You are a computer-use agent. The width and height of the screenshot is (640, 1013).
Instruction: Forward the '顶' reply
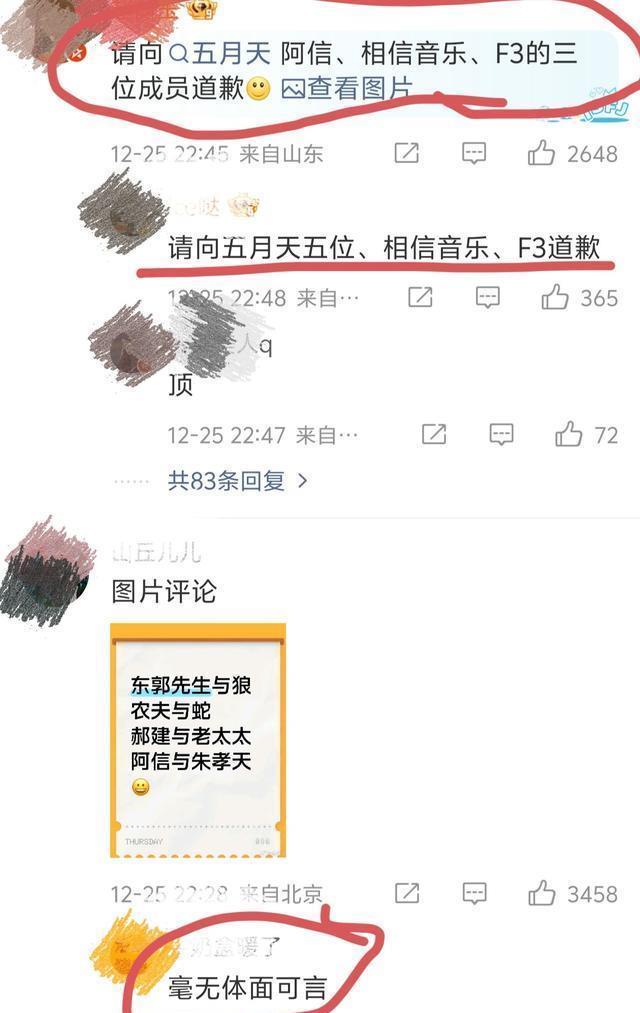(434, 434)
